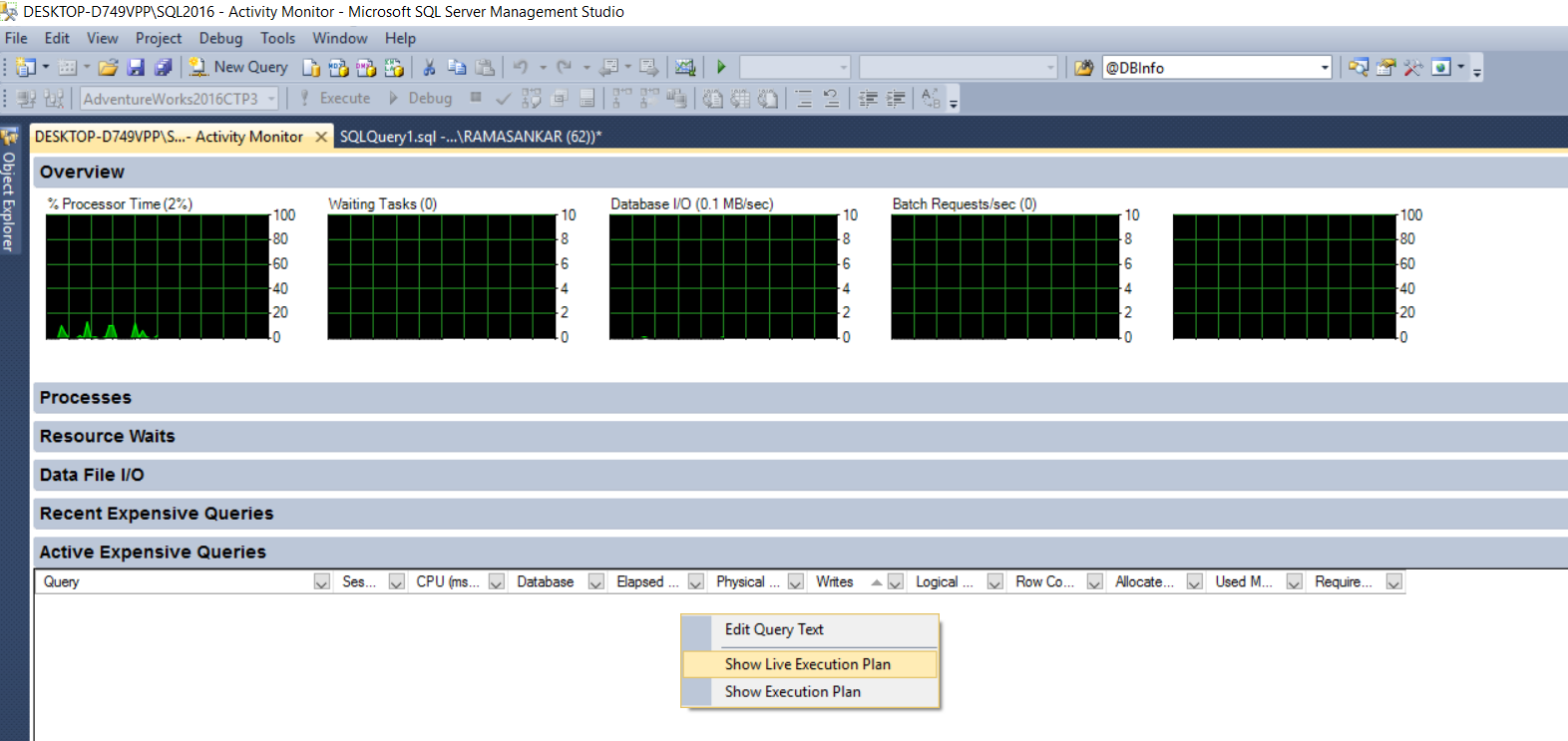Click the Cut scissors icon
1568x741 pixels.
click(x=429, y=67)
